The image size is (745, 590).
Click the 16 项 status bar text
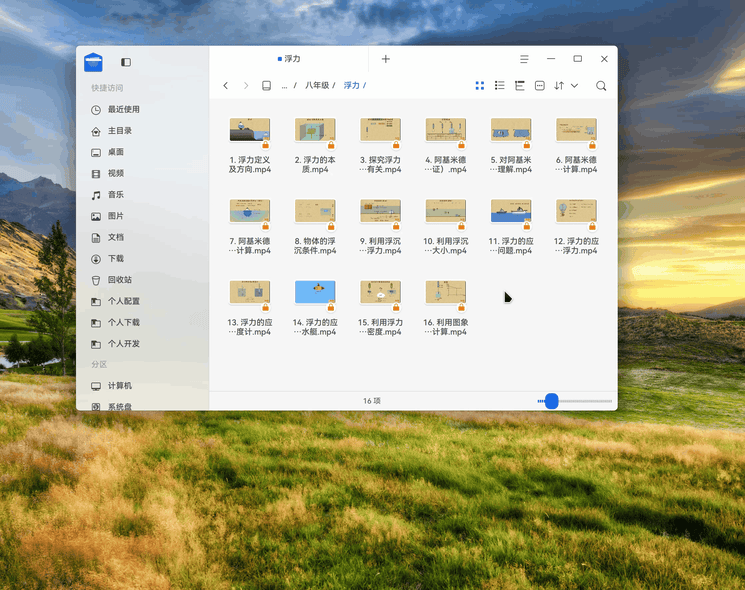(x=372, y=401)
